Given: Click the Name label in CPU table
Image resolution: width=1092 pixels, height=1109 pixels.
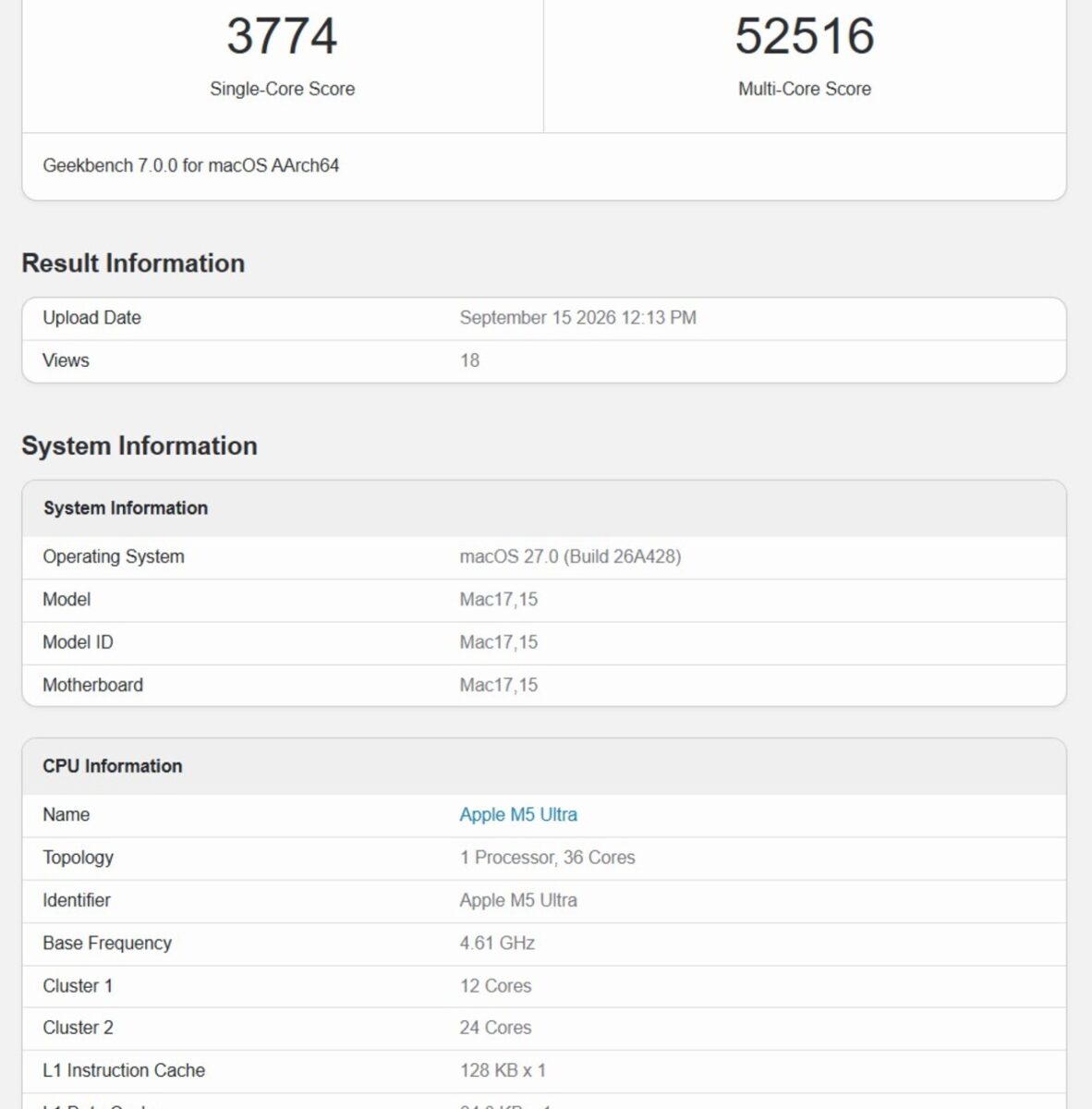Looking at the screenshot, I should click(66, 815).
